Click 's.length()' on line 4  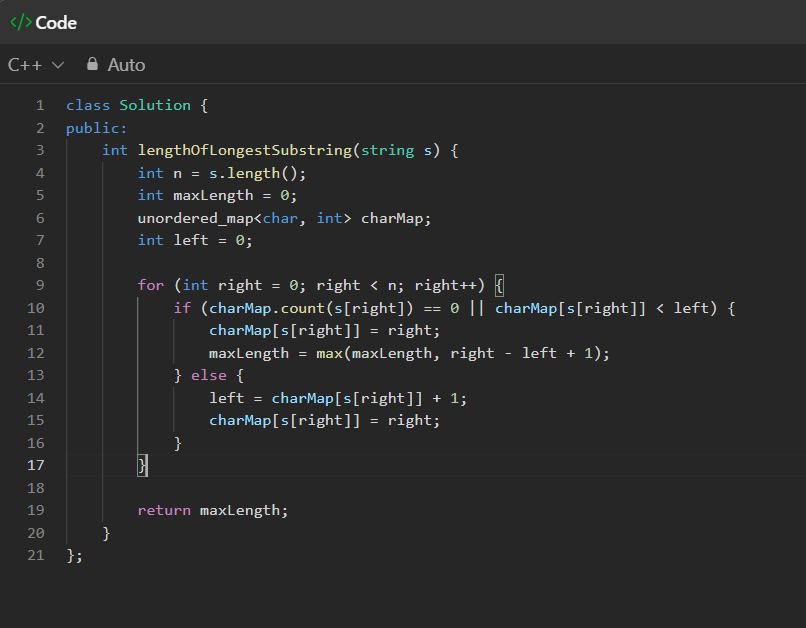point(253,173)
